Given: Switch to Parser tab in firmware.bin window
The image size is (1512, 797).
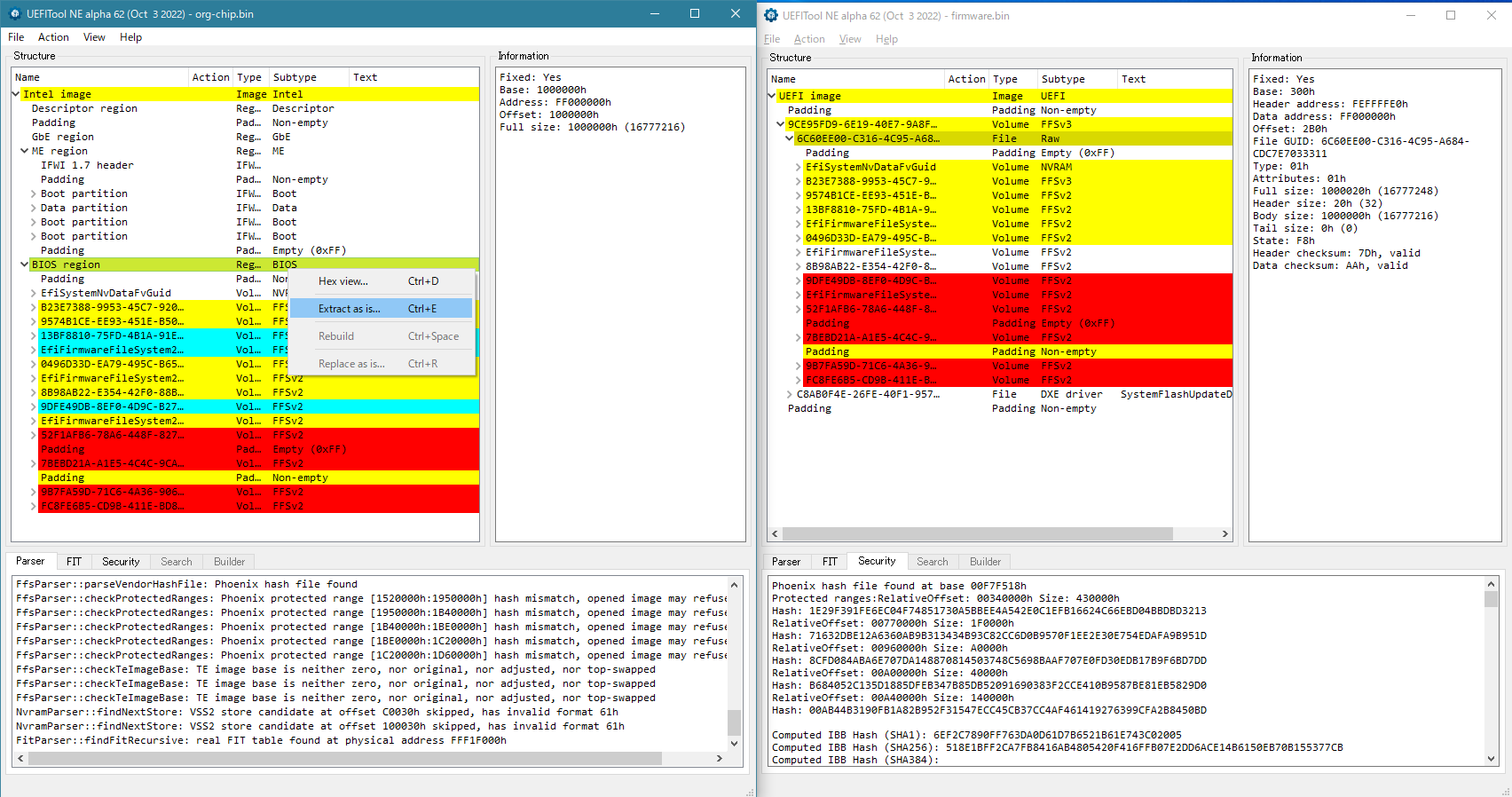Looking at the screenshot, I should coord(786,562).
